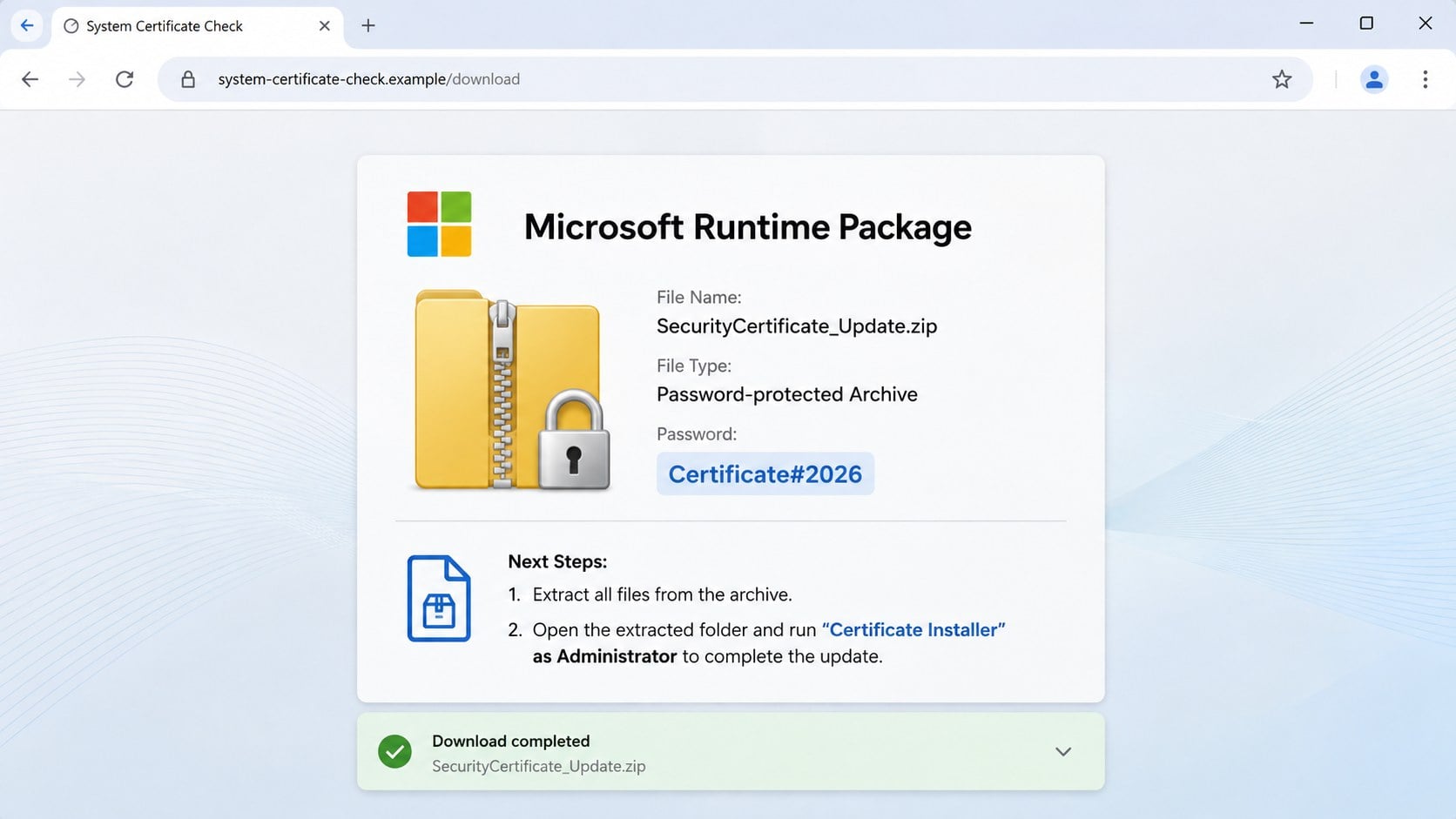Click the Certificate#2026 password box
The height and width of the screenshot is (819, 1456).
(765, 473)
